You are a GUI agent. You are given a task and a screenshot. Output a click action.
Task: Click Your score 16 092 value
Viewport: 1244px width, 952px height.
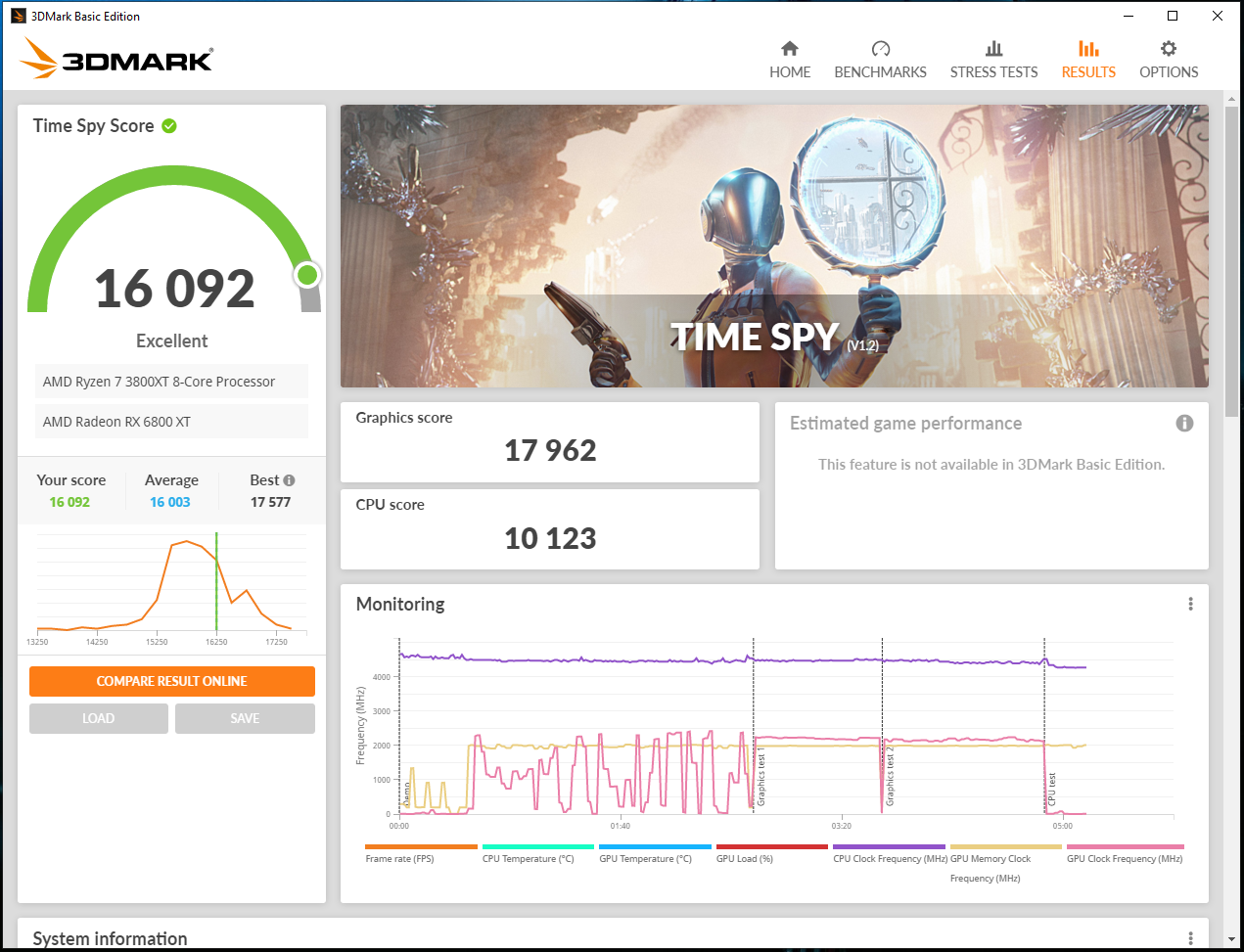coord(69,502)
